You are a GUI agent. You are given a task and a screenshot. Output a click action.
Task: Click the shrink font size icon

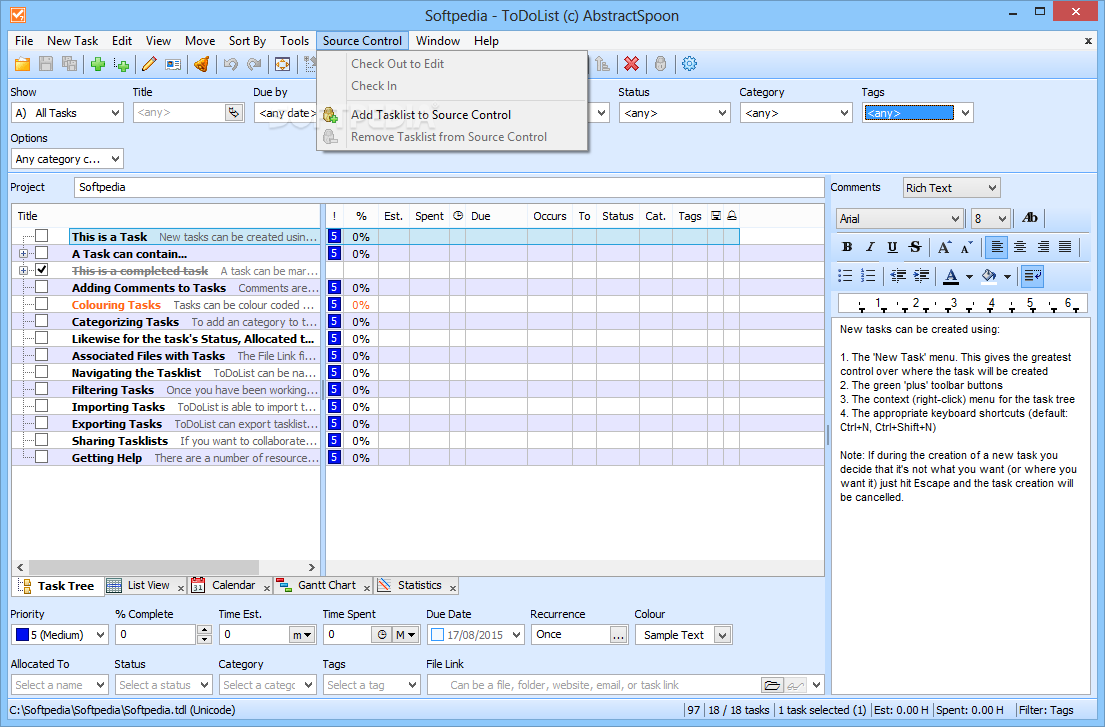tap(967, 247)
